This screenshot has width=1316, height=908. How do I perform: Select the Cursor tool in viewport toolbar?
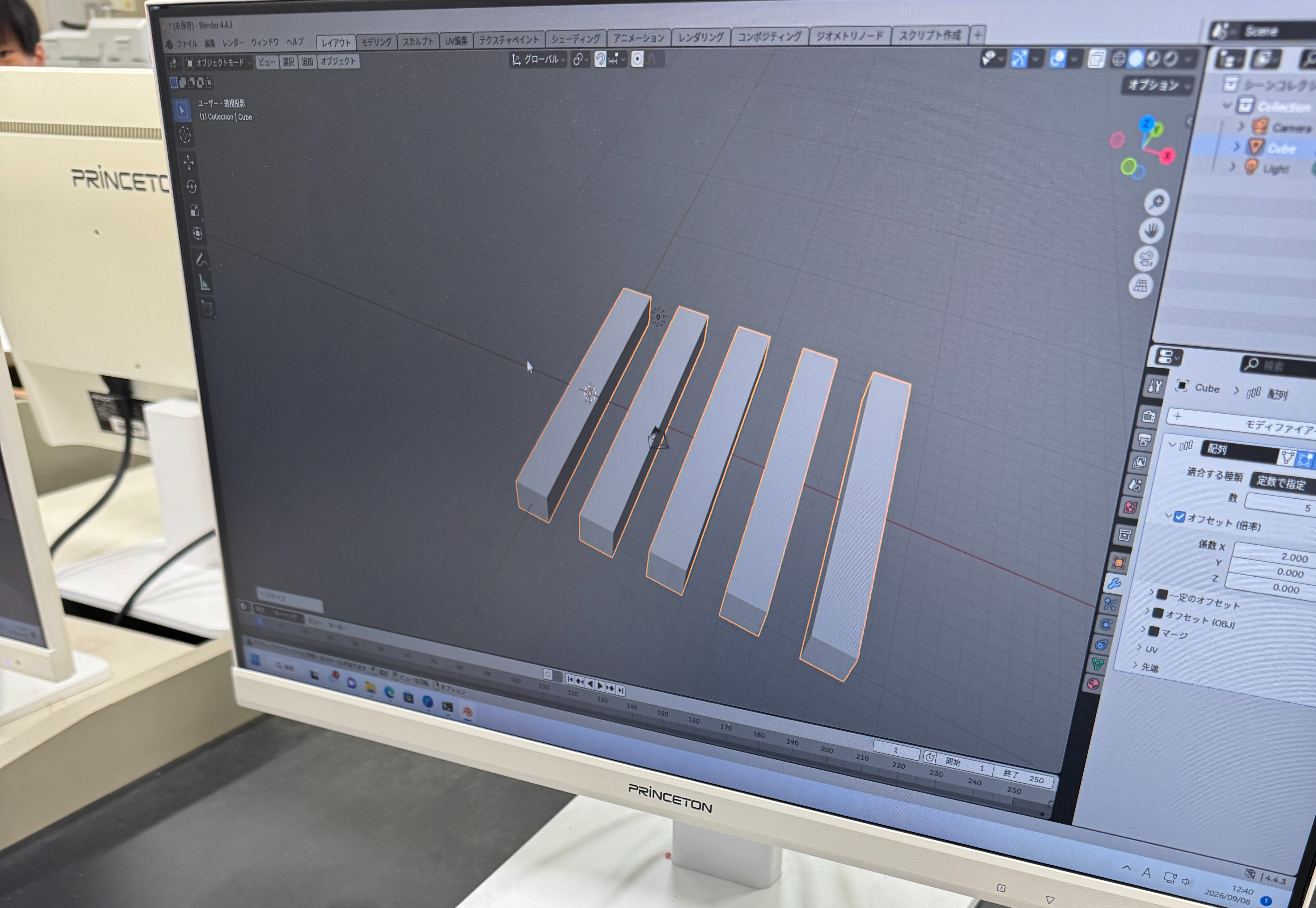click(x=185, y=135)
